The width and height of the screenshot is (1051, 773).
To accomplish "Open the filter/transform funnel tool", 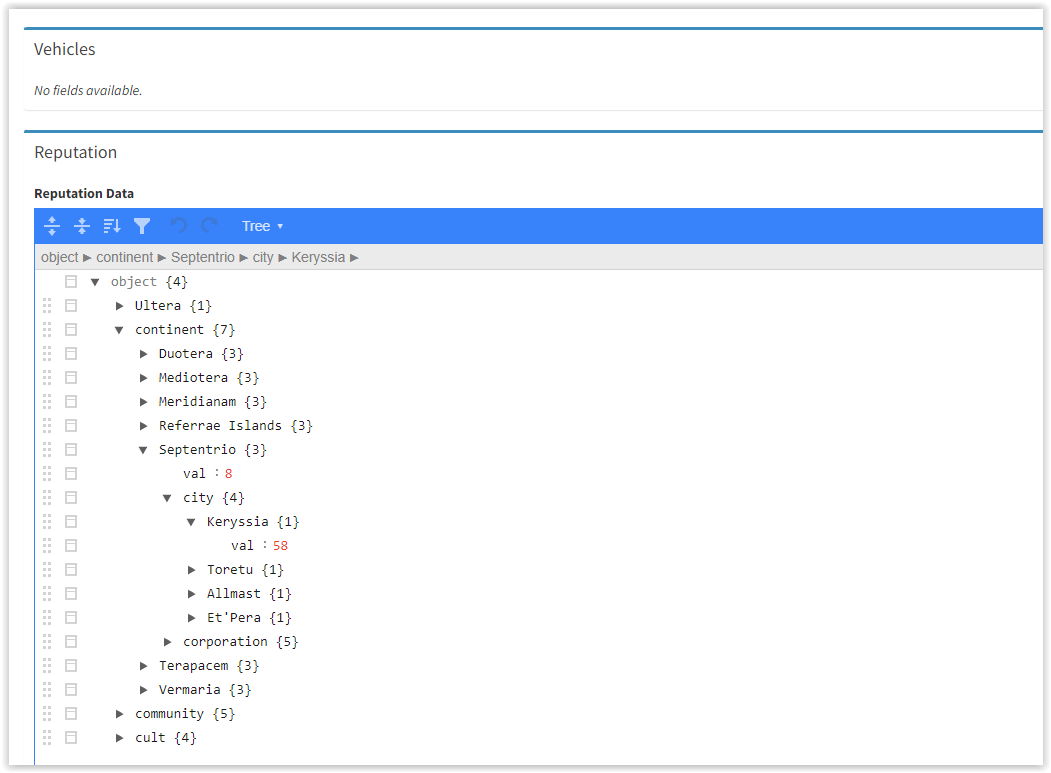I will [142, 226].
